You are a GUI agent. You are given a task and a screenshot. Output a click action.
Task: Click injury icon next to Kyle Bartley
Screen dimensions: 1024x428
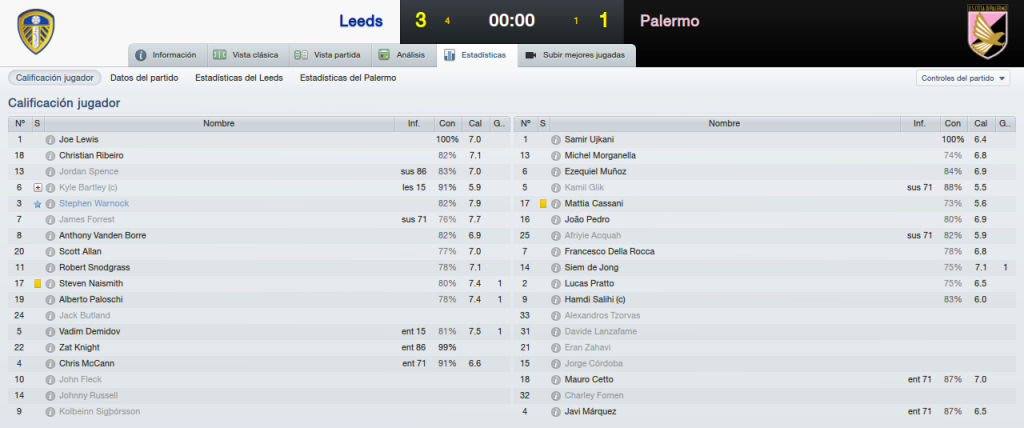point(37,188)
